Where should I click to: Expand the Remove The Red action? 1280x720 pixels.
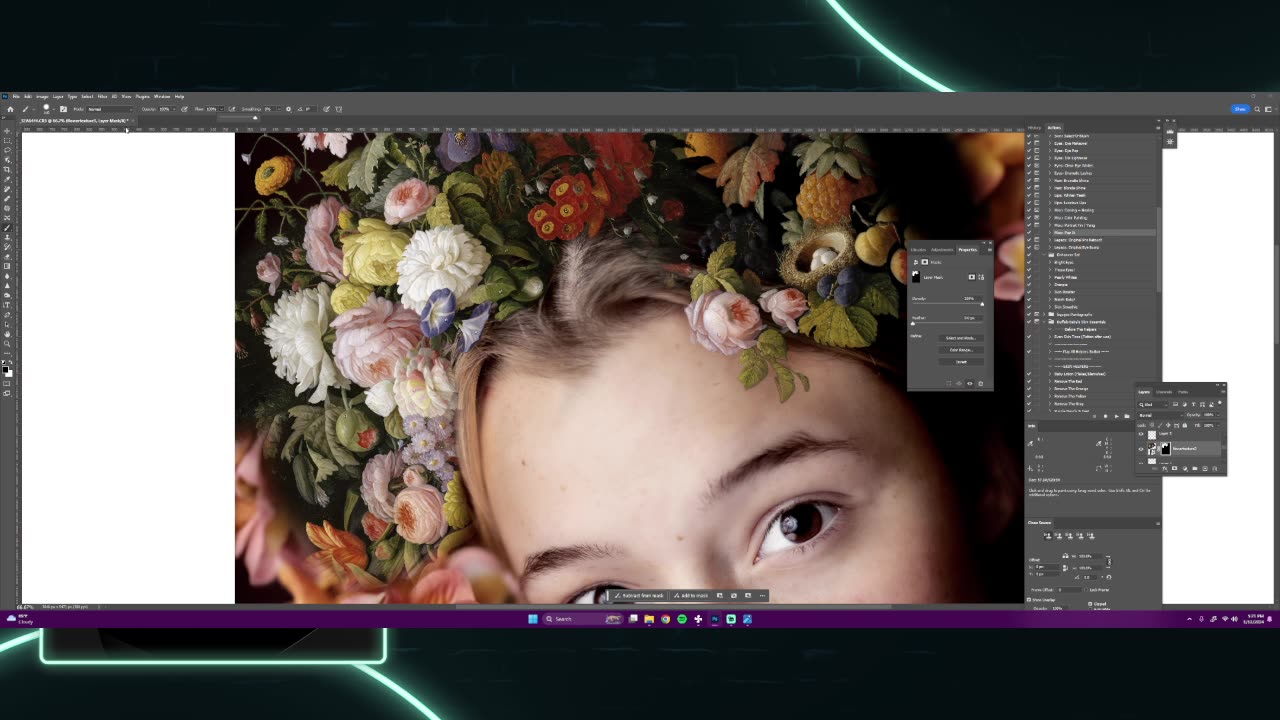pyautogui.click(x=1050, y=381)
